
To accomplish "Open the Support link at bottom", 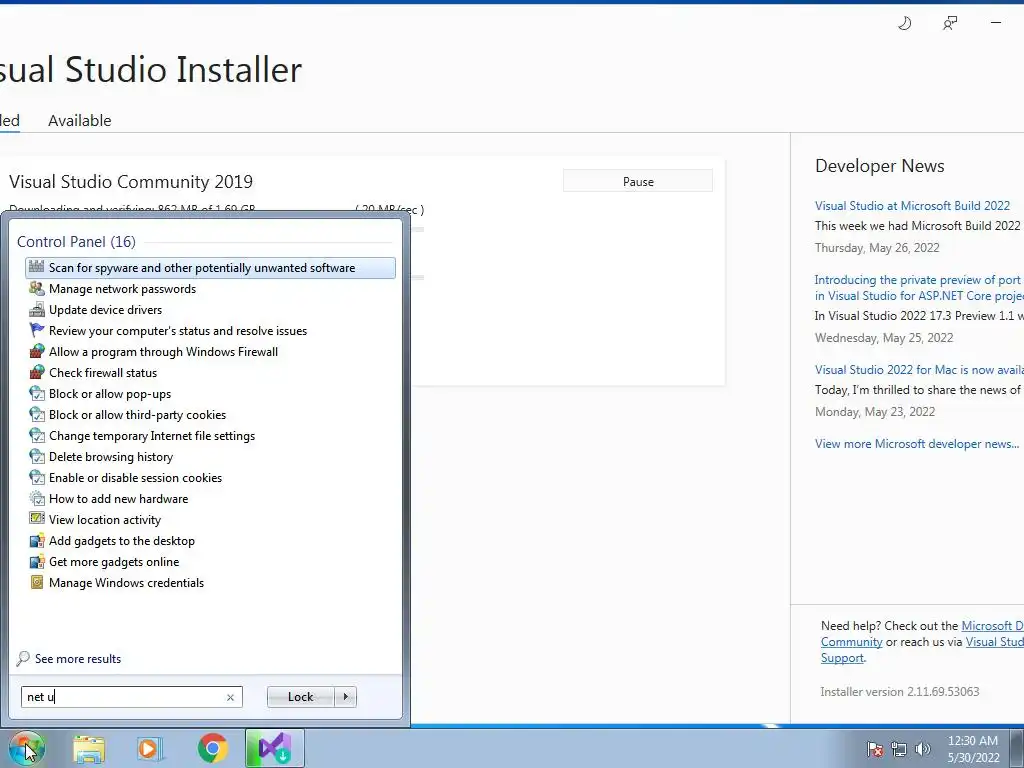I will [x=842, y=658].
